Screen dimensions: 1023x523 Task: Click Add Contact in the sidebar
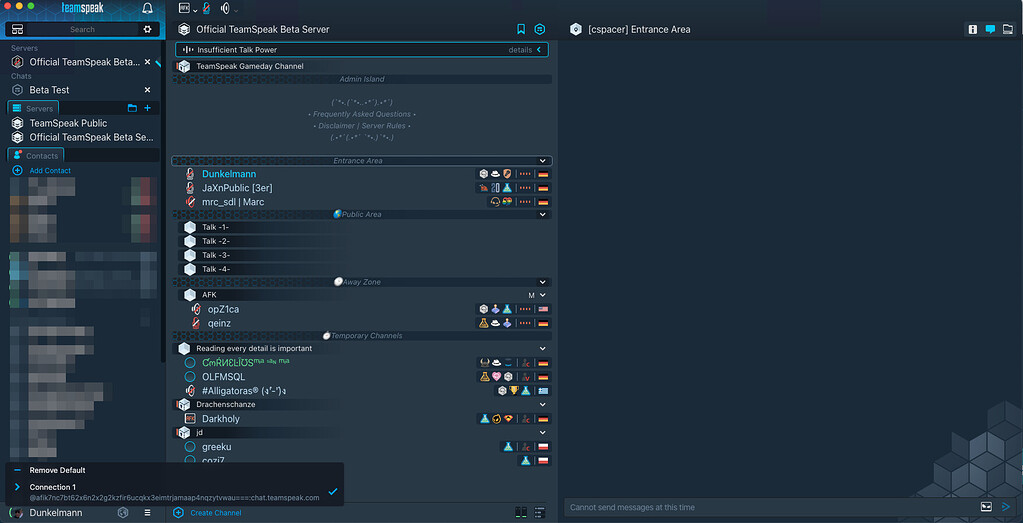[x=50, y=171]
